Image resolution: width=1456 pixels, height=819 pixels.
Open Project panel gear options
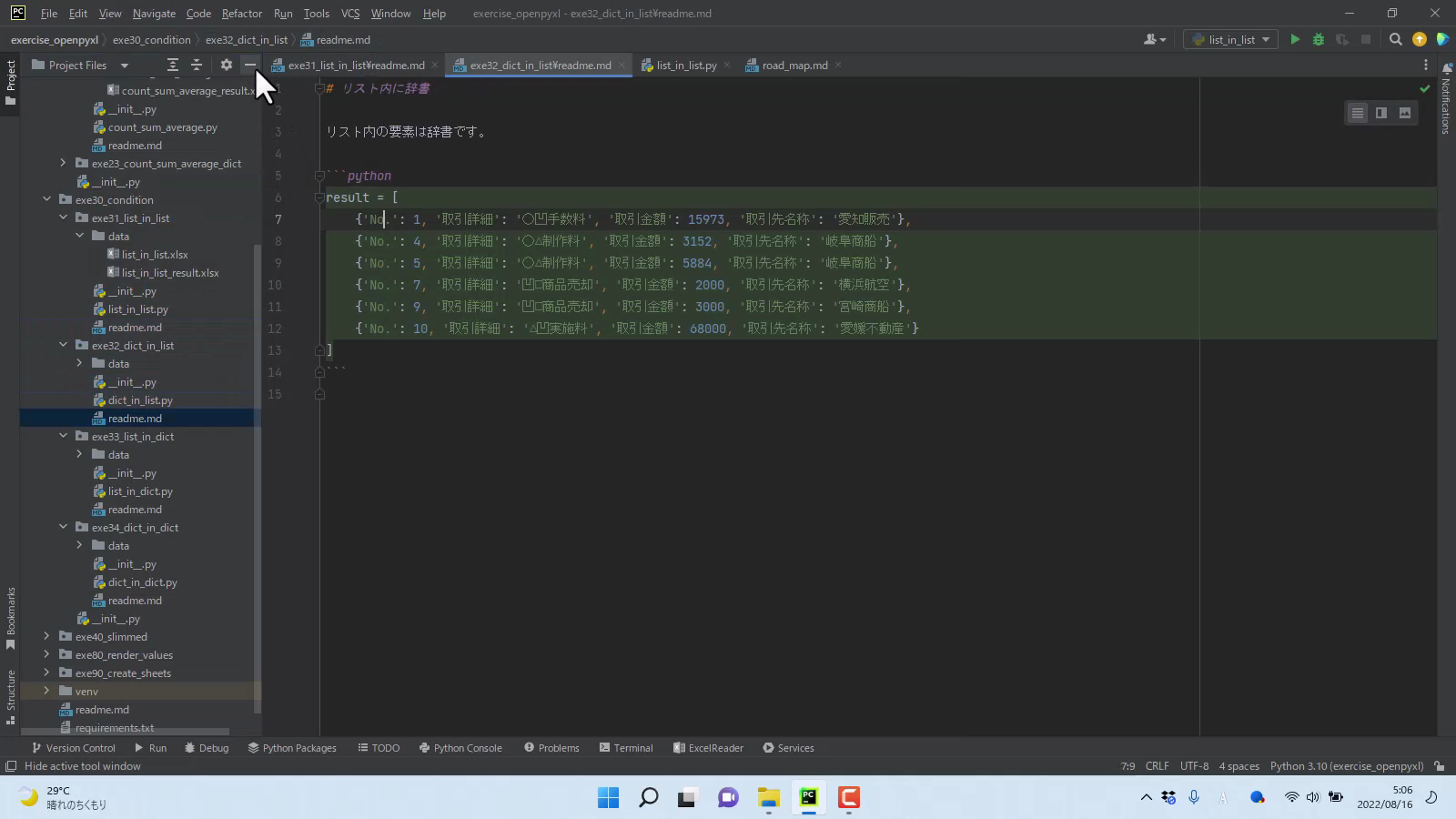tap(227, 65)
